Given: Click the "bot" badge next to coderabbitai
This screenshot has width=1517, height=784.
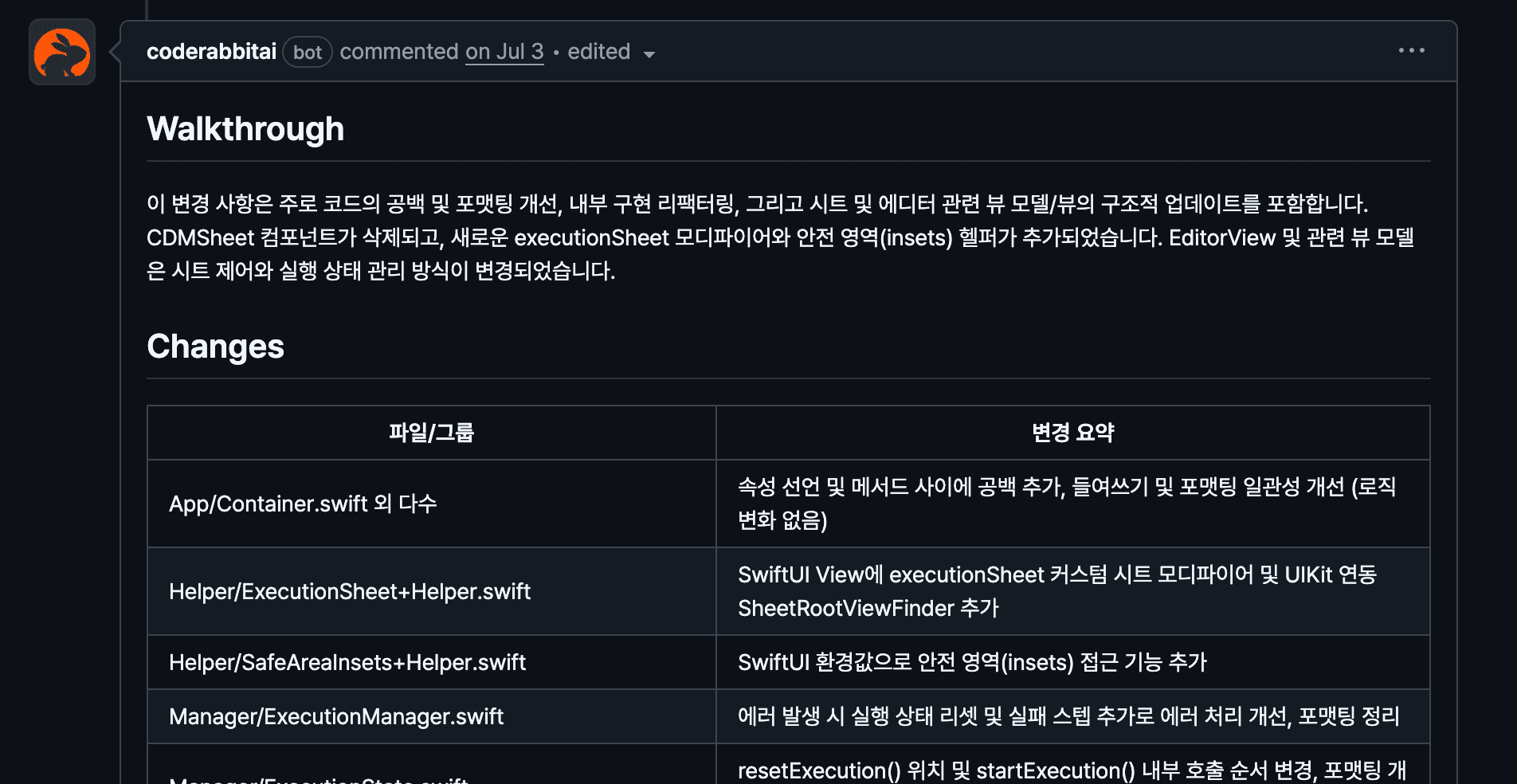Looking at the screenshot, I should click(x=308, y=52).
